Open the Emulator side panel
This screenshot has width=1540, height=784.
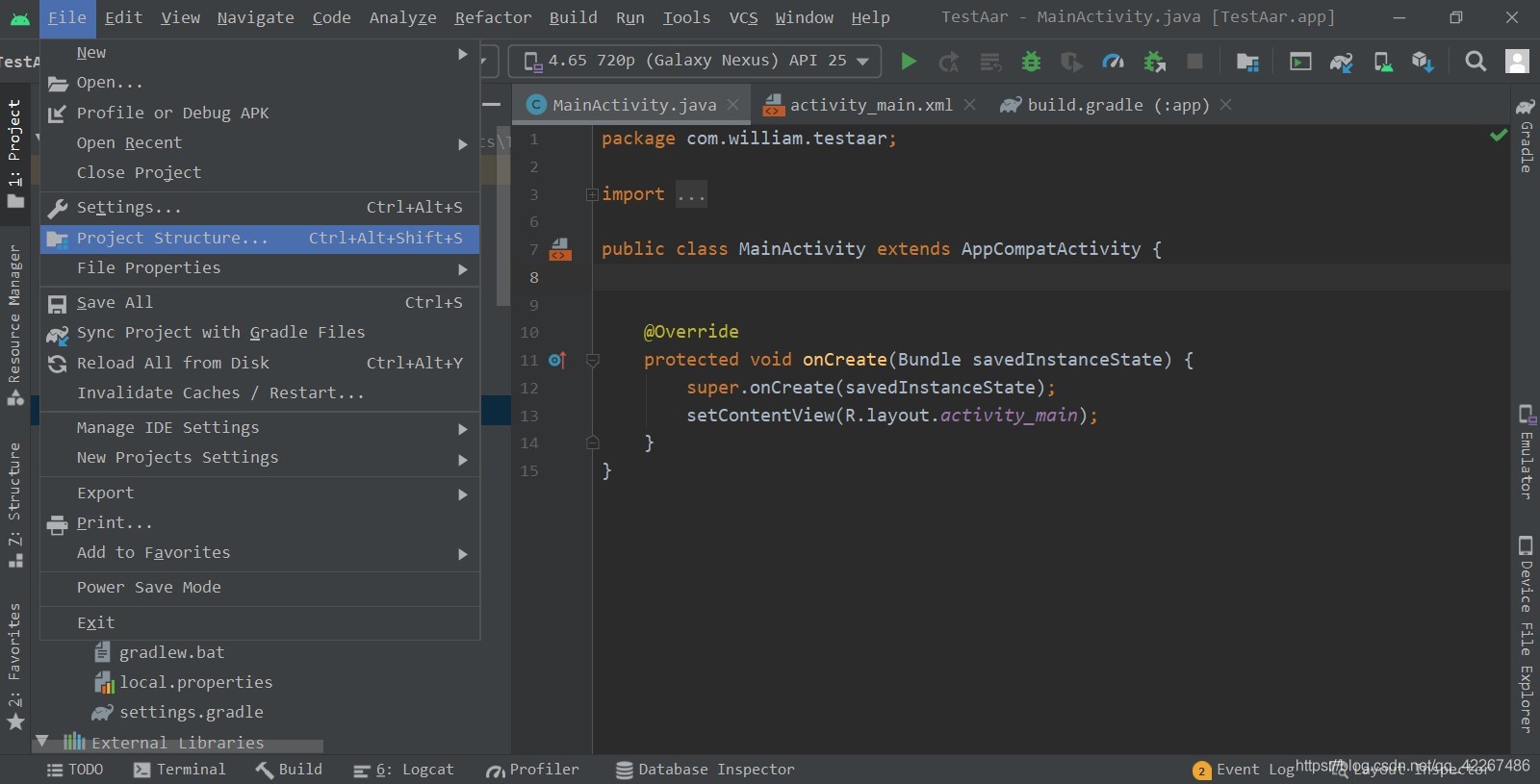pos(1526,452)
